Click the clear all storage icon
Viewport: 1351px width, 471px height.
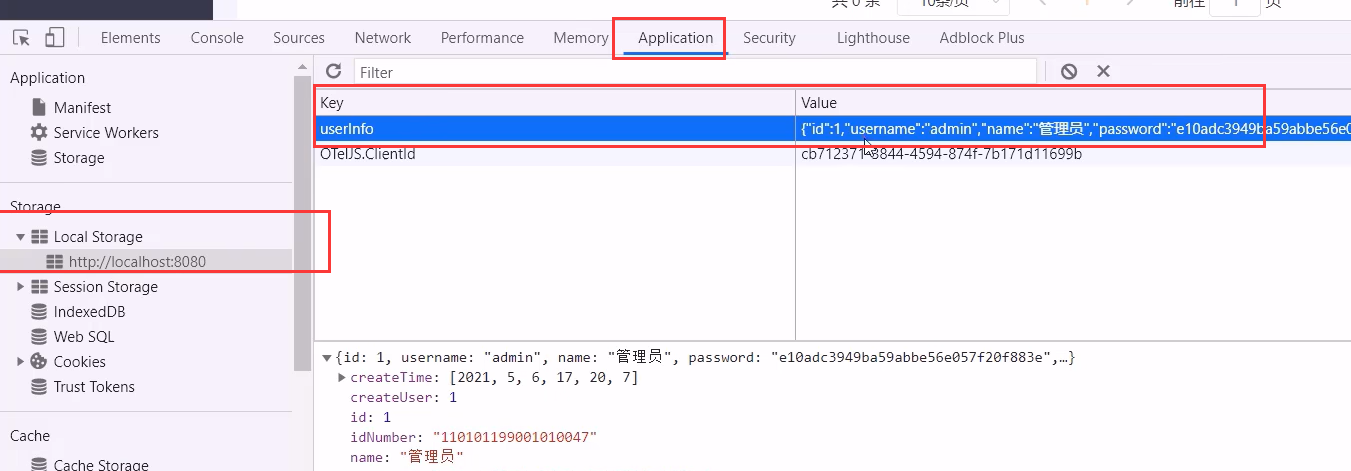(1069, 71)
